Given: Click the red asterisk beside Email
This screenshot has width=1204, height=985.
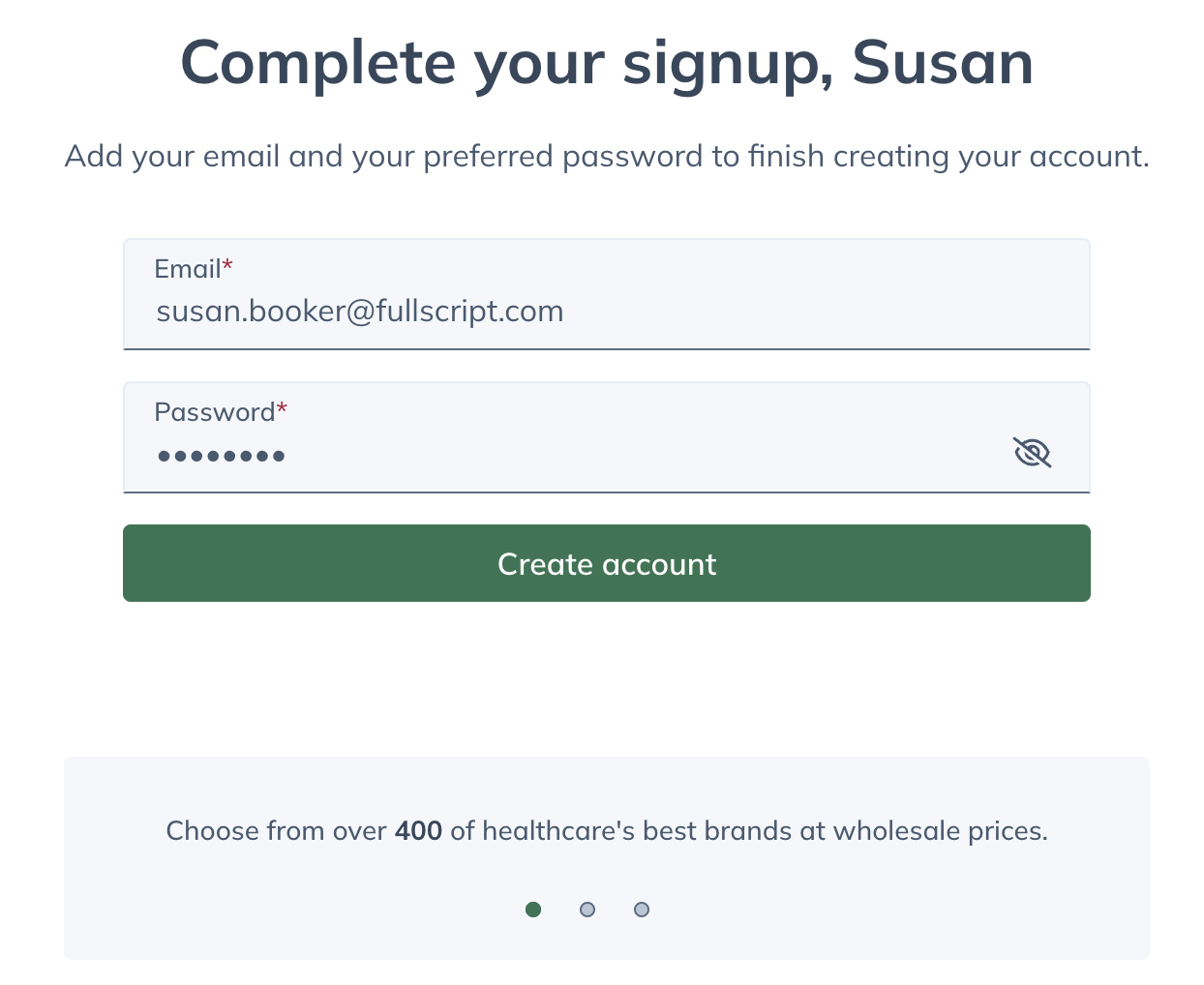Looking at the screenshot, I should click(x=228, y=265).
